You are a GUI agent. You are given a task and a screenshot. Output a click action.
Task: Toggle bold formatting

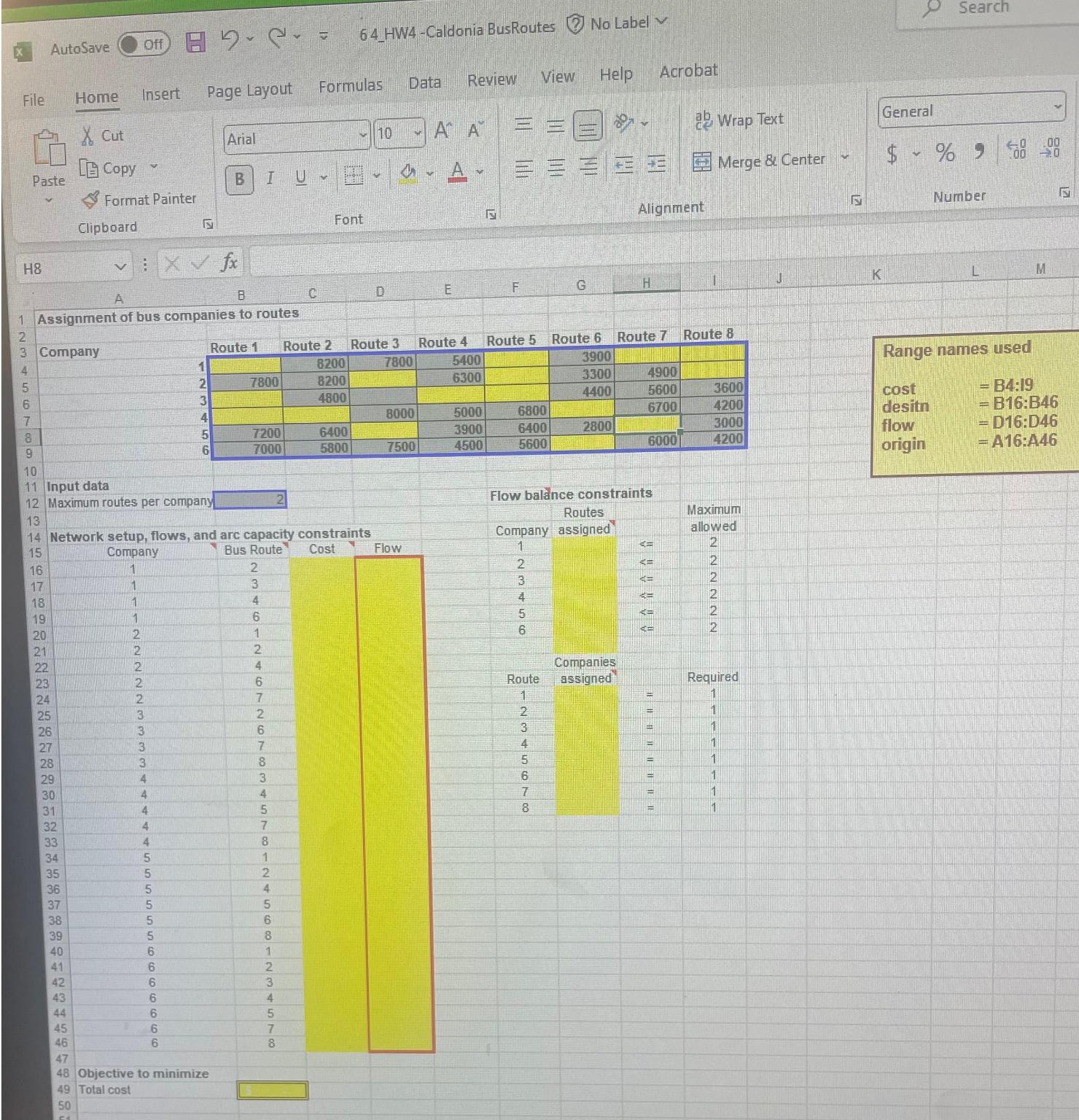(x=239, y=179)
